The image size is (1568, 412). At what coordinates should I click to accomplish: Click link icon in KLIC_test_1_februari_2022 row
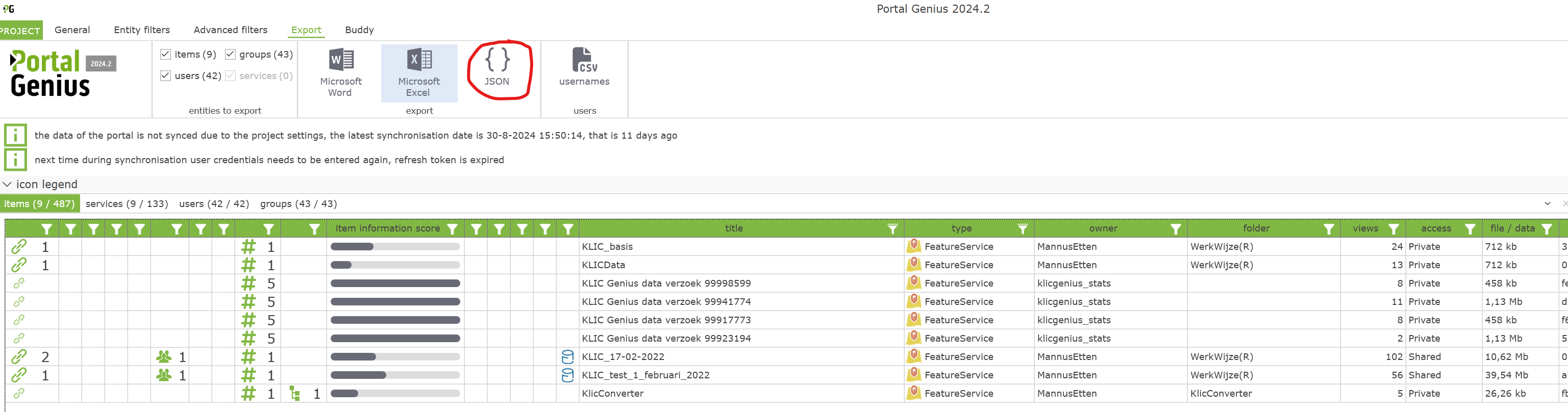pyautogui.click(x=19, y=375)
